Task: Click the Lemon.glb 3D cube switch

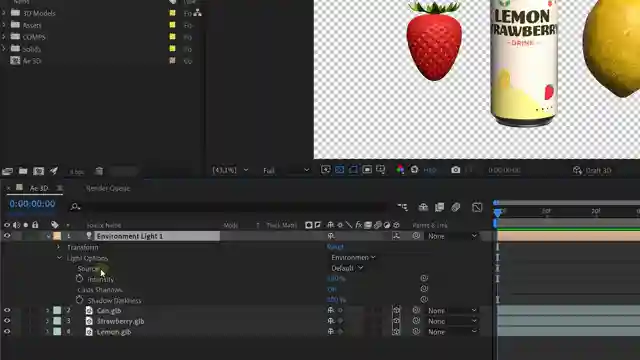Action: [x=396, y=332]
